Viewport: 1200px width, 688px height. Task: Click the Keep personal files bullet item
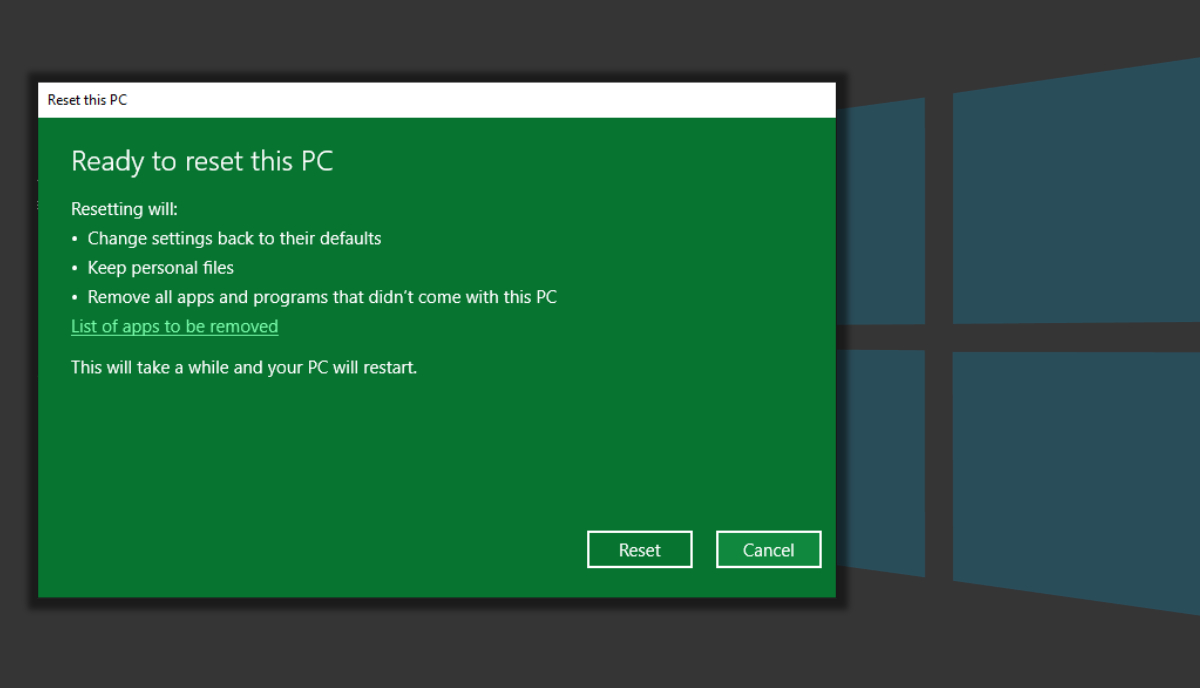tap(160, 267)
